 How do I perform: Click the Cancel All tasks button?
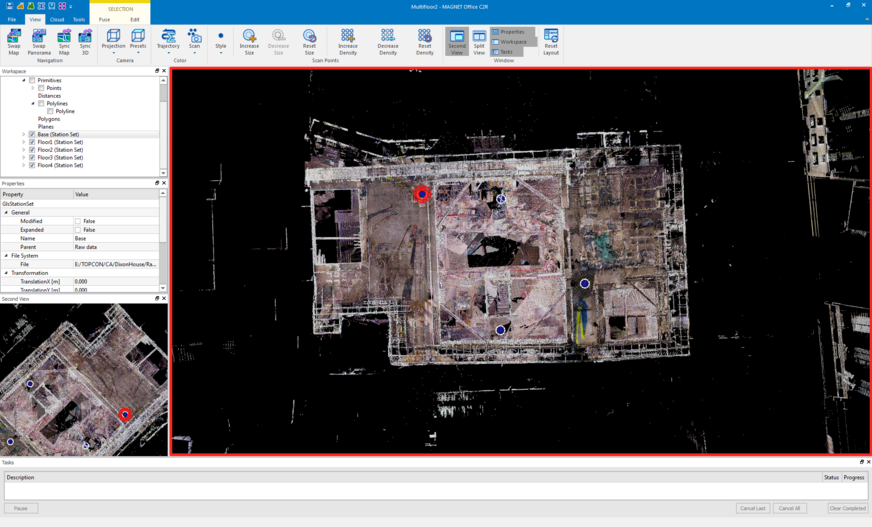(789, 508)
